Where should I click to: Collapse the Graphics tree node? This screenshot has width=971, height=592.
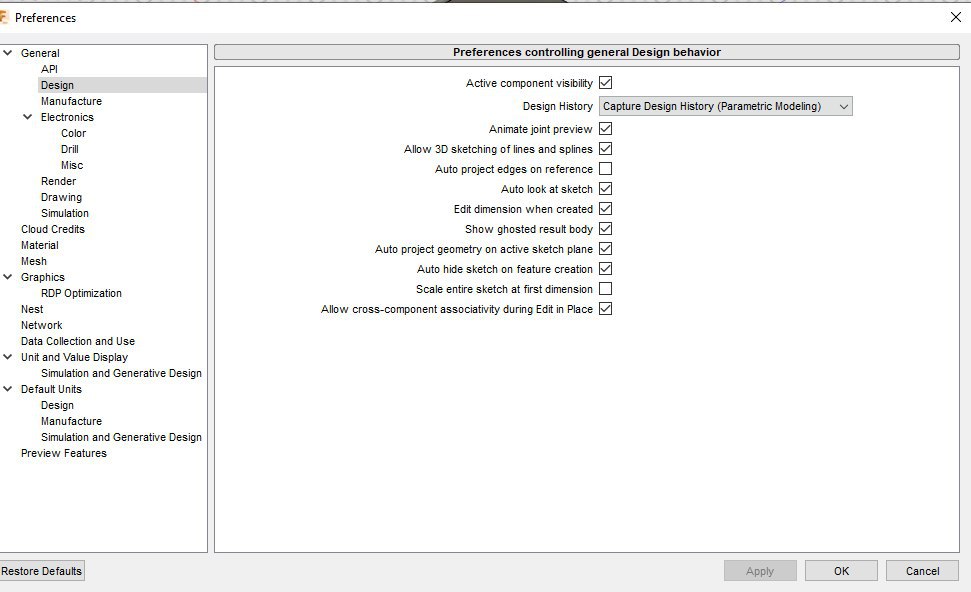click(x=7, y=277)
